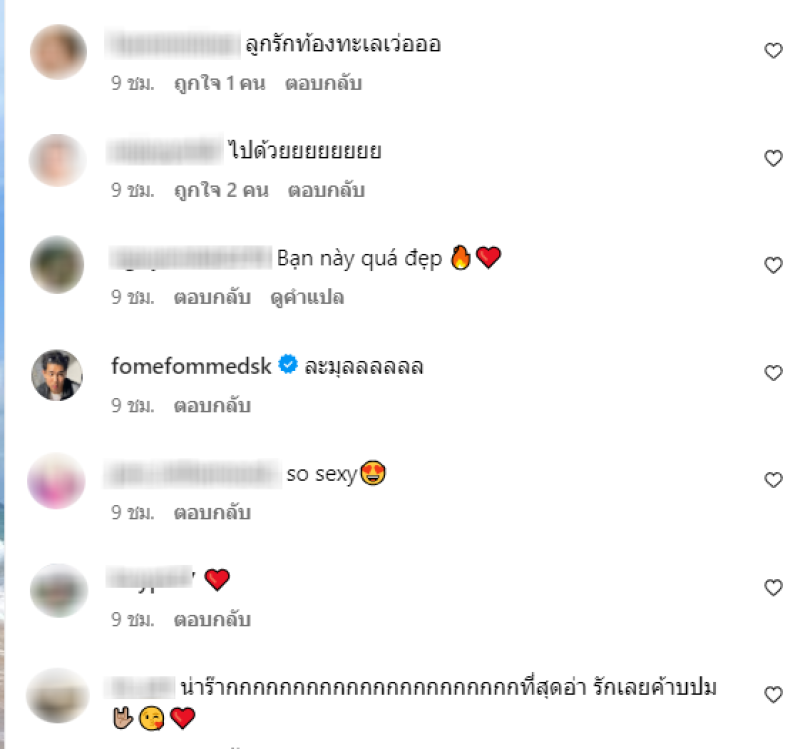The height and width of the screenshot is (749, 800).
Task: Like fomefommedsk's comment heart icon
Action: 773,373
